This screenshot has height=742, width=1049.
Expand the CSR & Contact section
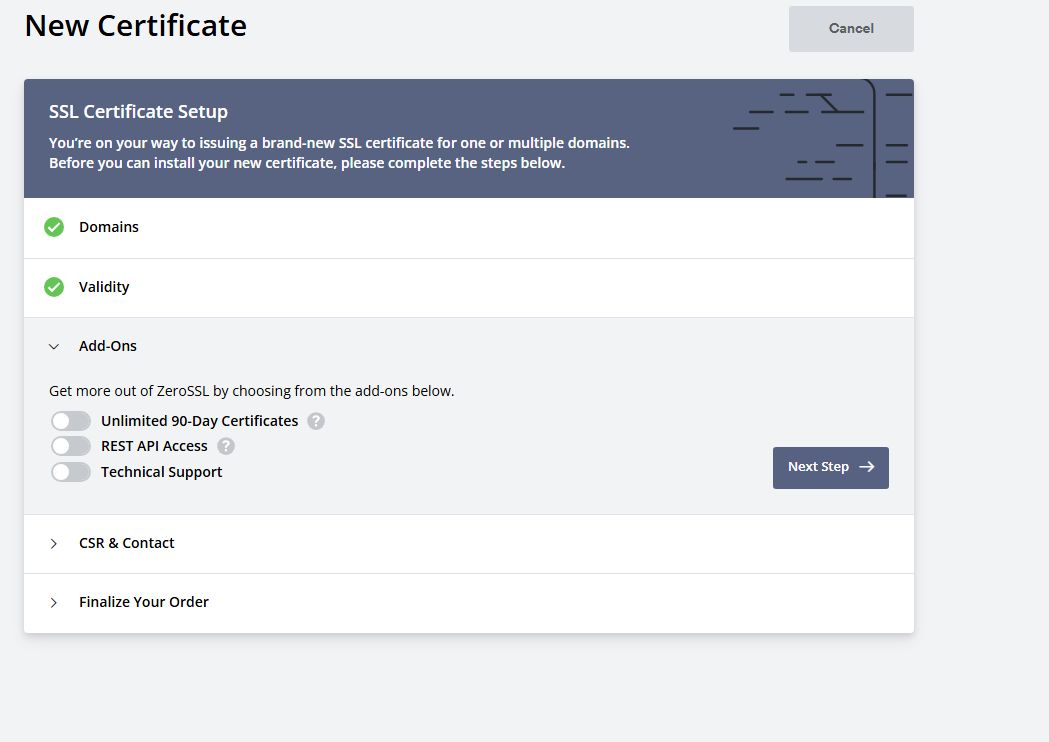(x=127, y=543)
